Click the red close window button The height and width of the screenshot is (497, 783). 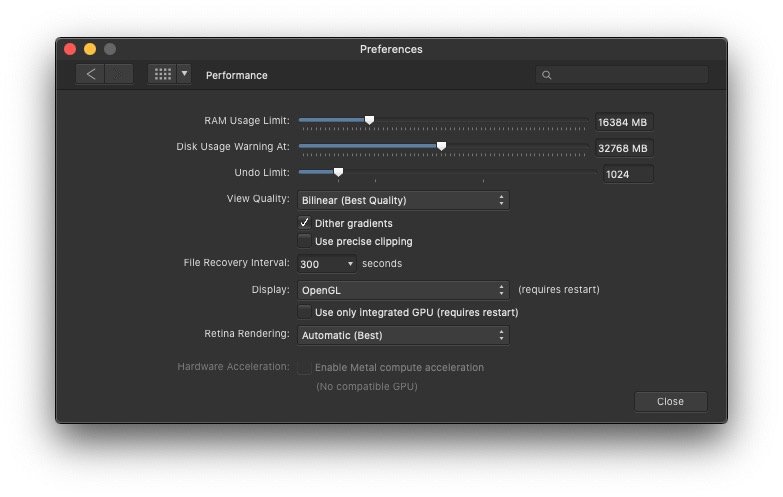point(70,49)
